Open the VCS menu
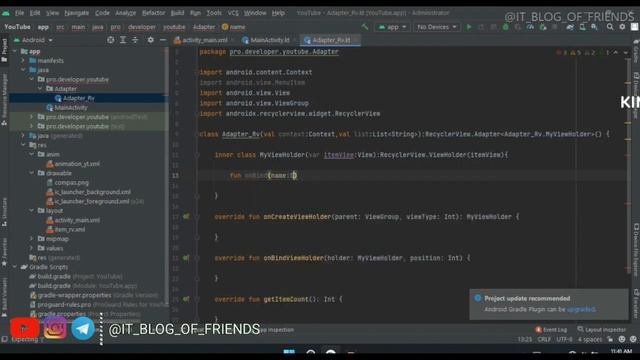This screenshot has width=640, height=360. pos(233,13)
